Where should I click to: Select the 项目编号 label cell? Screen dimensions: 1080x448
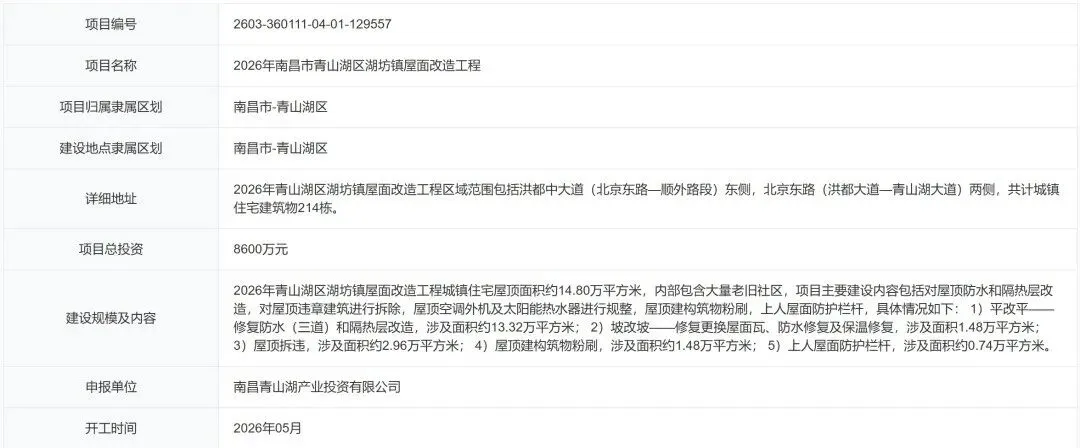point(111,25)
